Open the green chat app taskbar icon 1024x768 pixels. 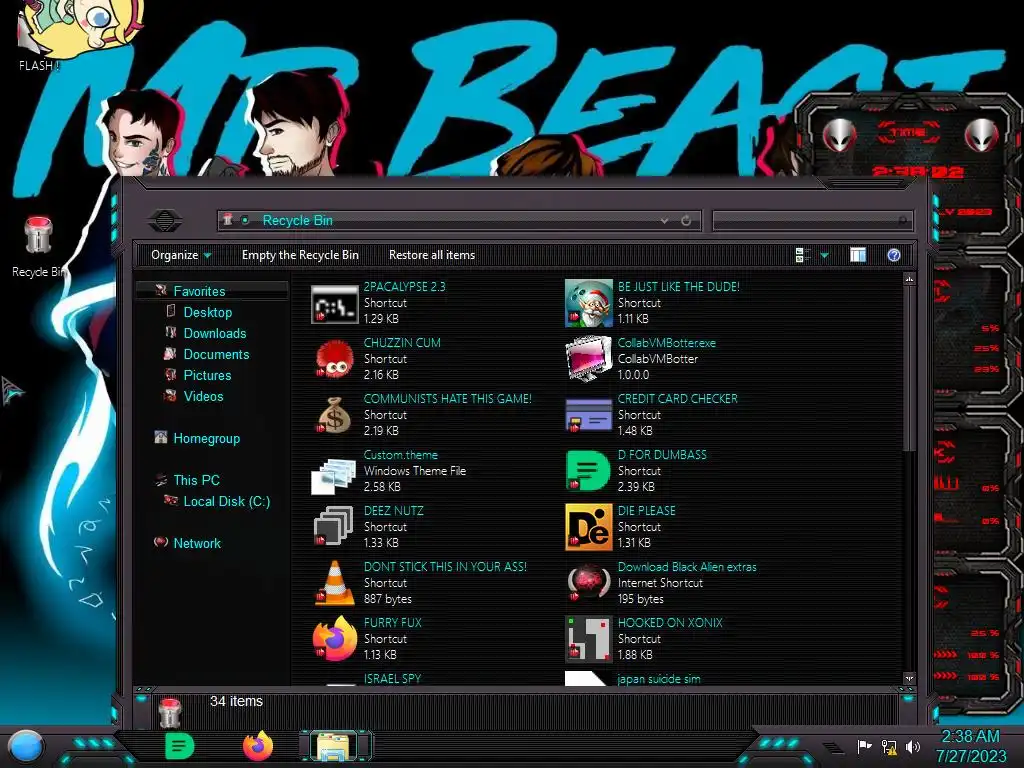coord(180,746)
